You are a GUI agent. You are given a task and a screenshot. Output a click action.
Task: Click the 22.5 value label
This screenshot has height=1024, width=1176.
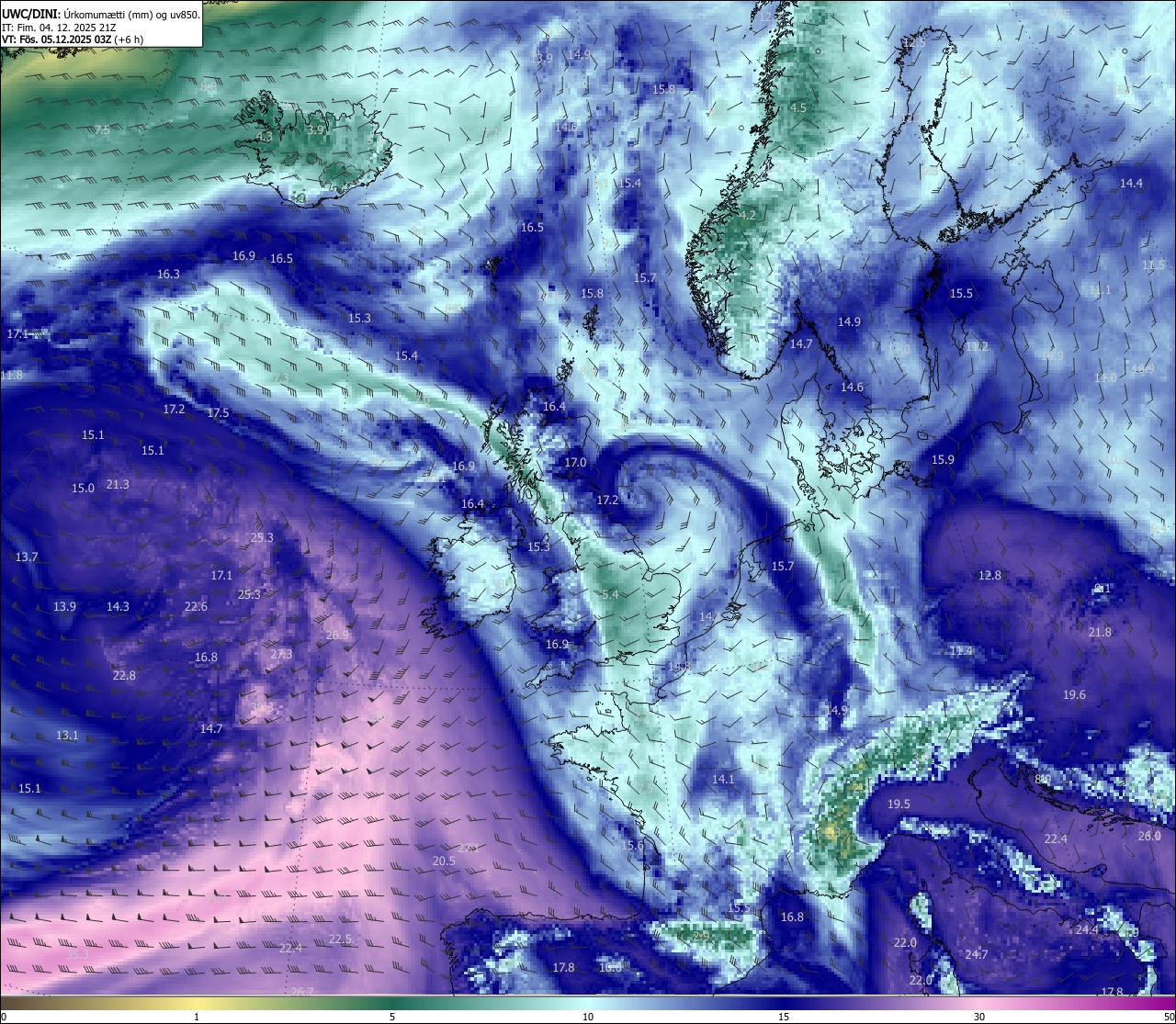340,939
